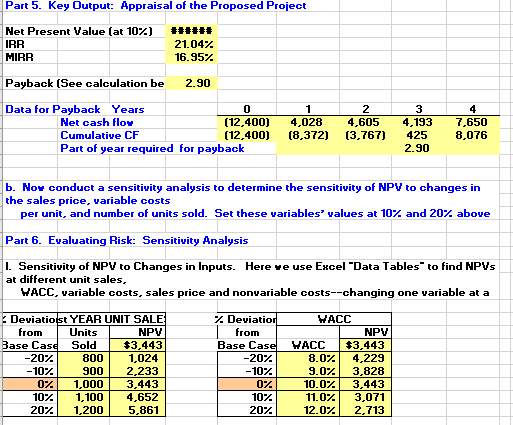Click the Net Present Value (at 10%) label
Image resolution: width=513 pixels, height=425 pixels.
click(79, 31)
